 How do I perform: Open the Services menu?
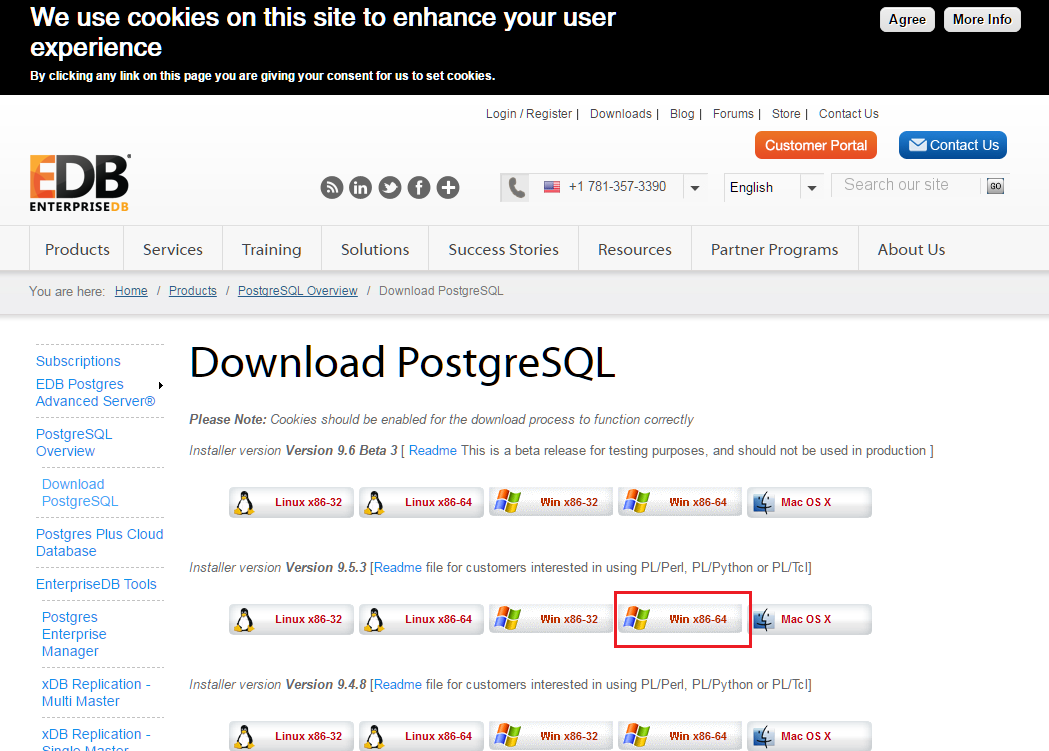point(173,249)
